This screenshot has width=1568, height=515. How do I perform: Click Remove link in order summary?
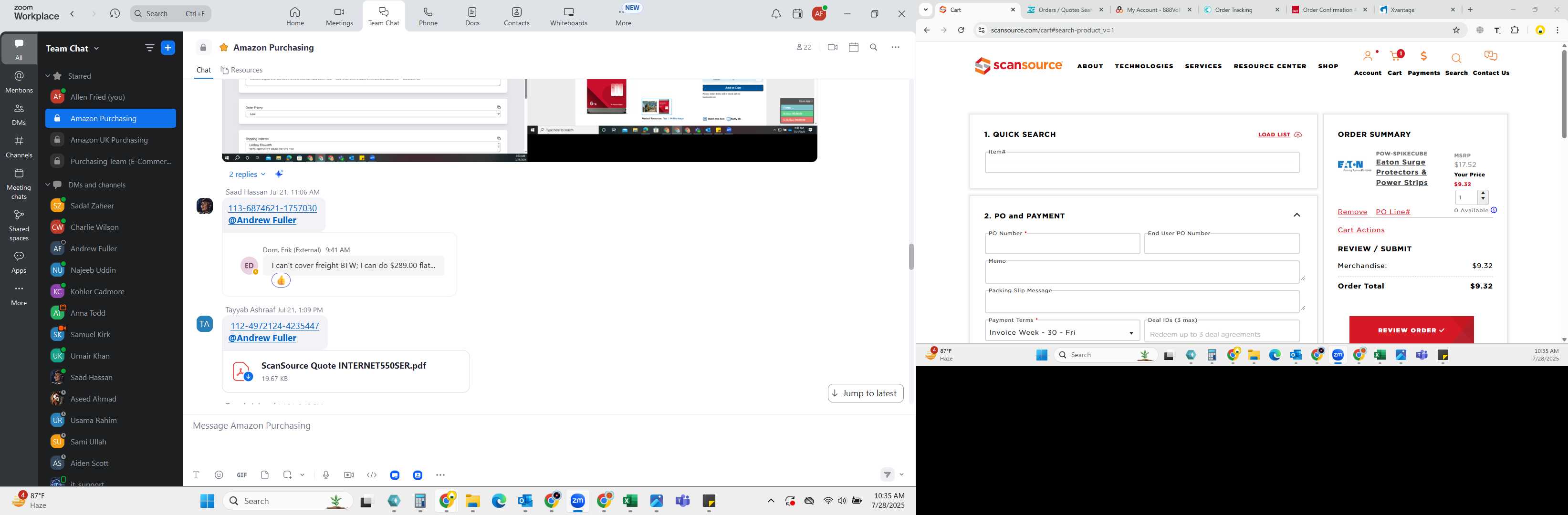[x=1352, y=212]
